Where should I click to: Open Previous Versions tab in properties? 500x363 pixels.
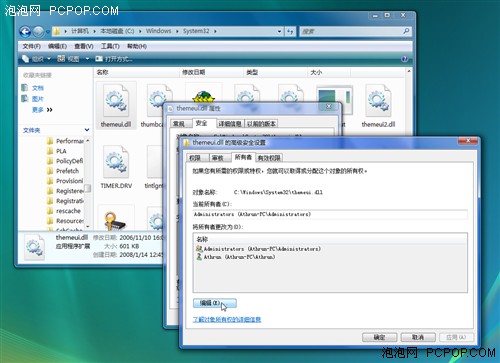[x=261, y=124]
